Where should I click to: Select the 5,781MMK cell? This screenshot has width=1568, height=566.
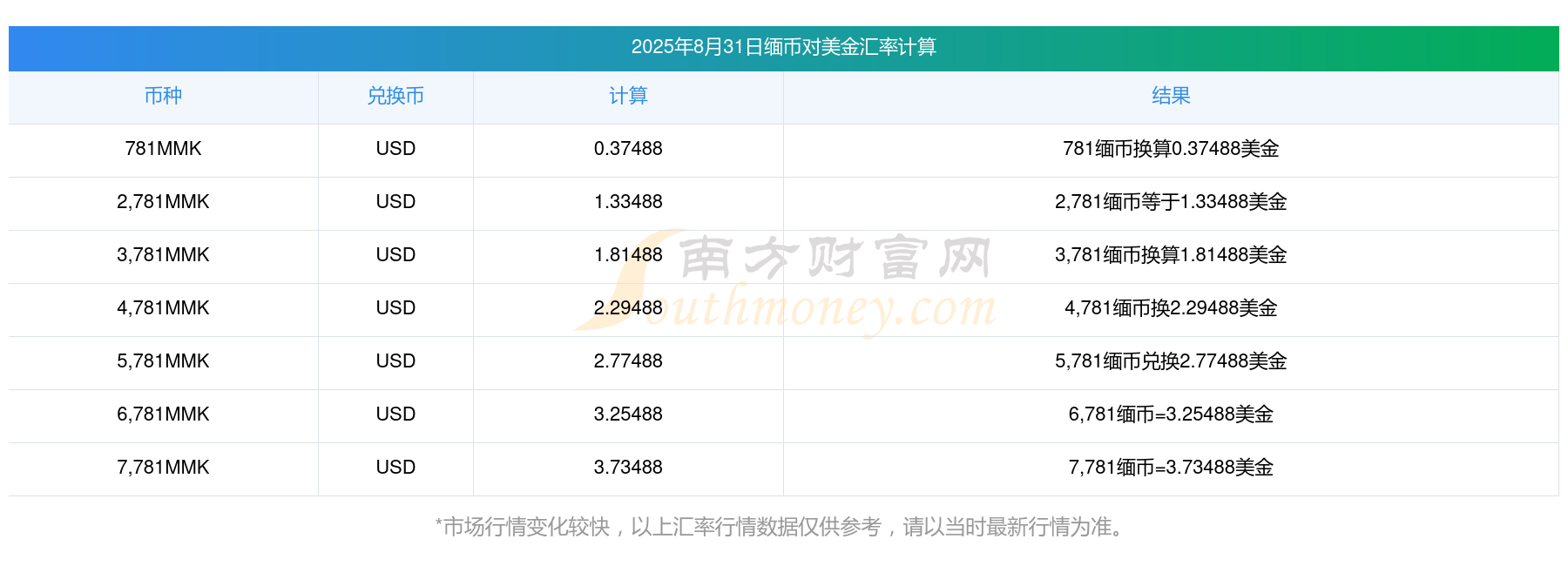click(x=163, y=361)
